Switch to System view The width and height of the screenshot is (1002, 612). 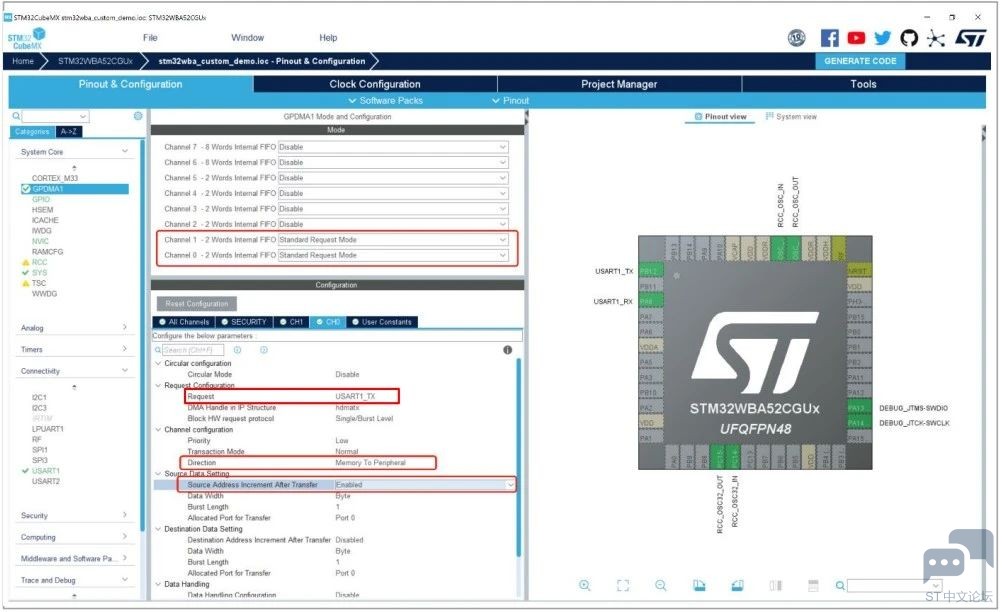point(791,116)
